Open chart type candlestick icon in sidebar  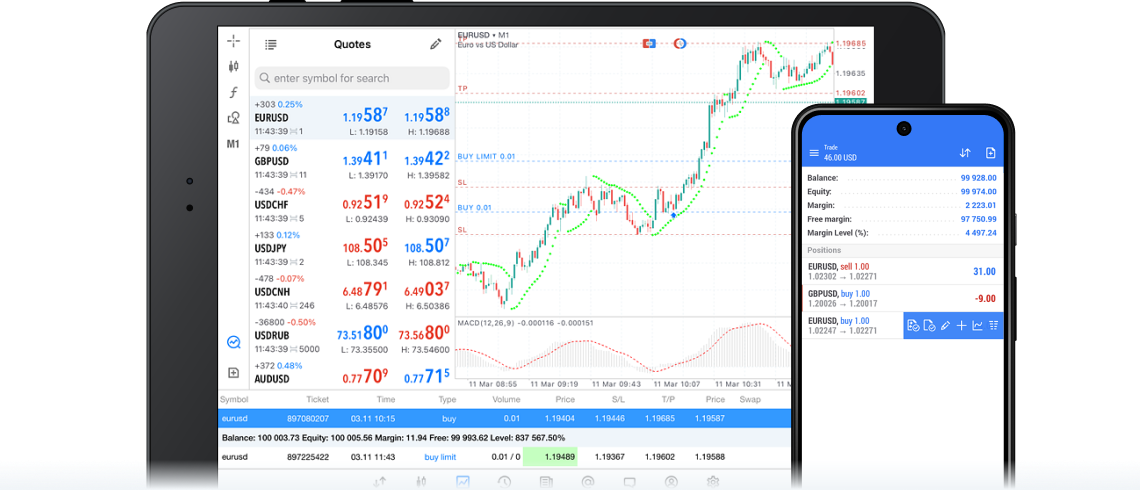(233, 66)
